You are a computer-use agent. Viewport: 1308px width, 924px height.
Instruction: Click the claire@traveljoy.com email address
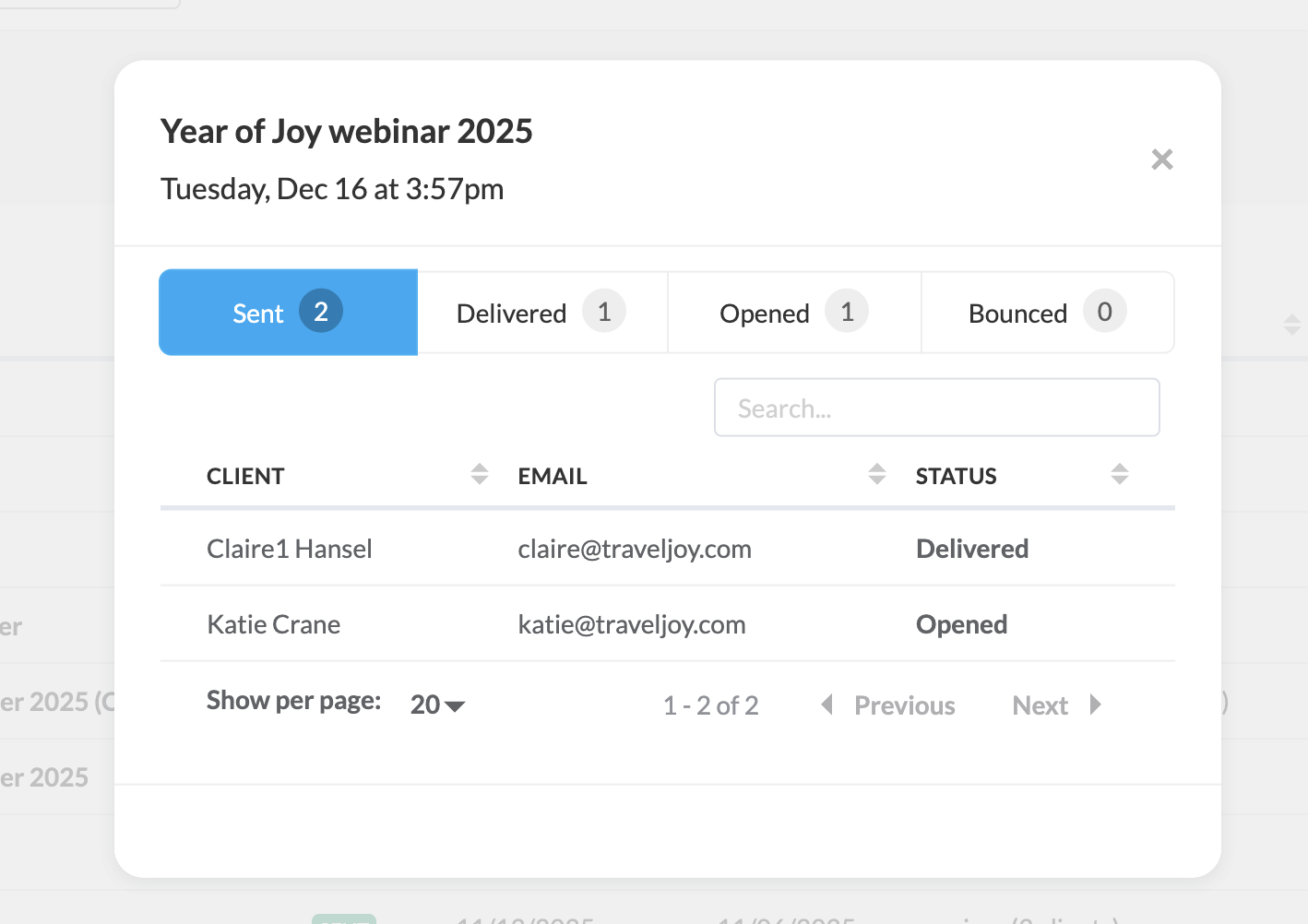pos(635,550)
